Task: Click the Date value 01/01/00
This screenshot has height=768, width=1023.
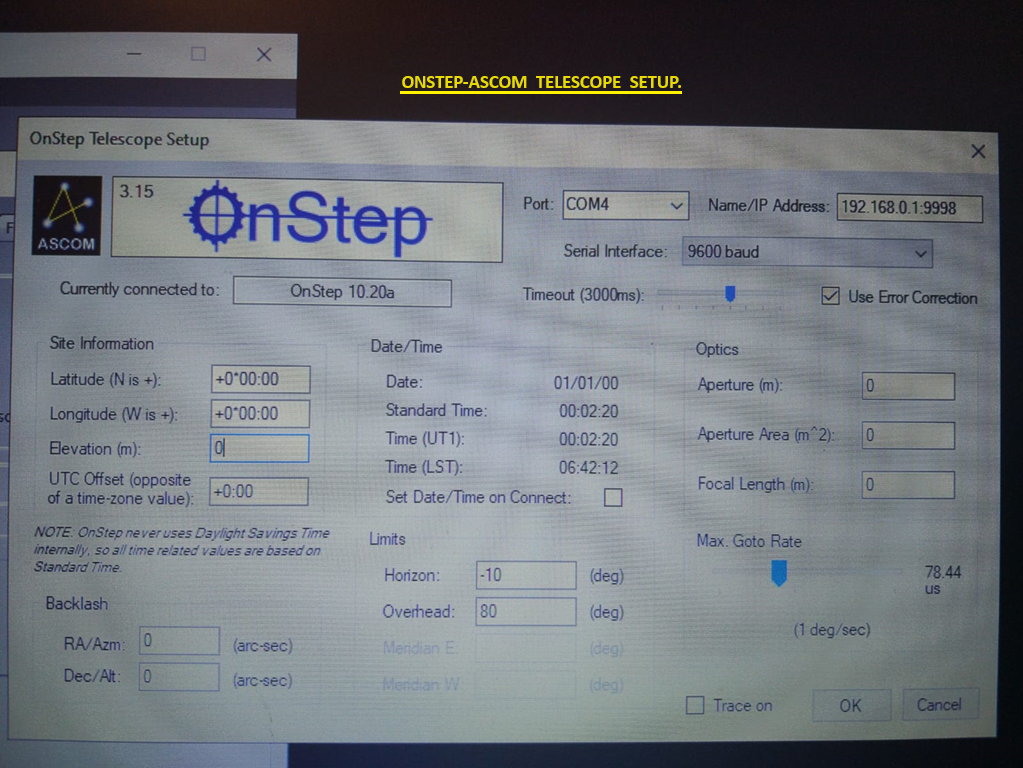Action: coord(586,383)
